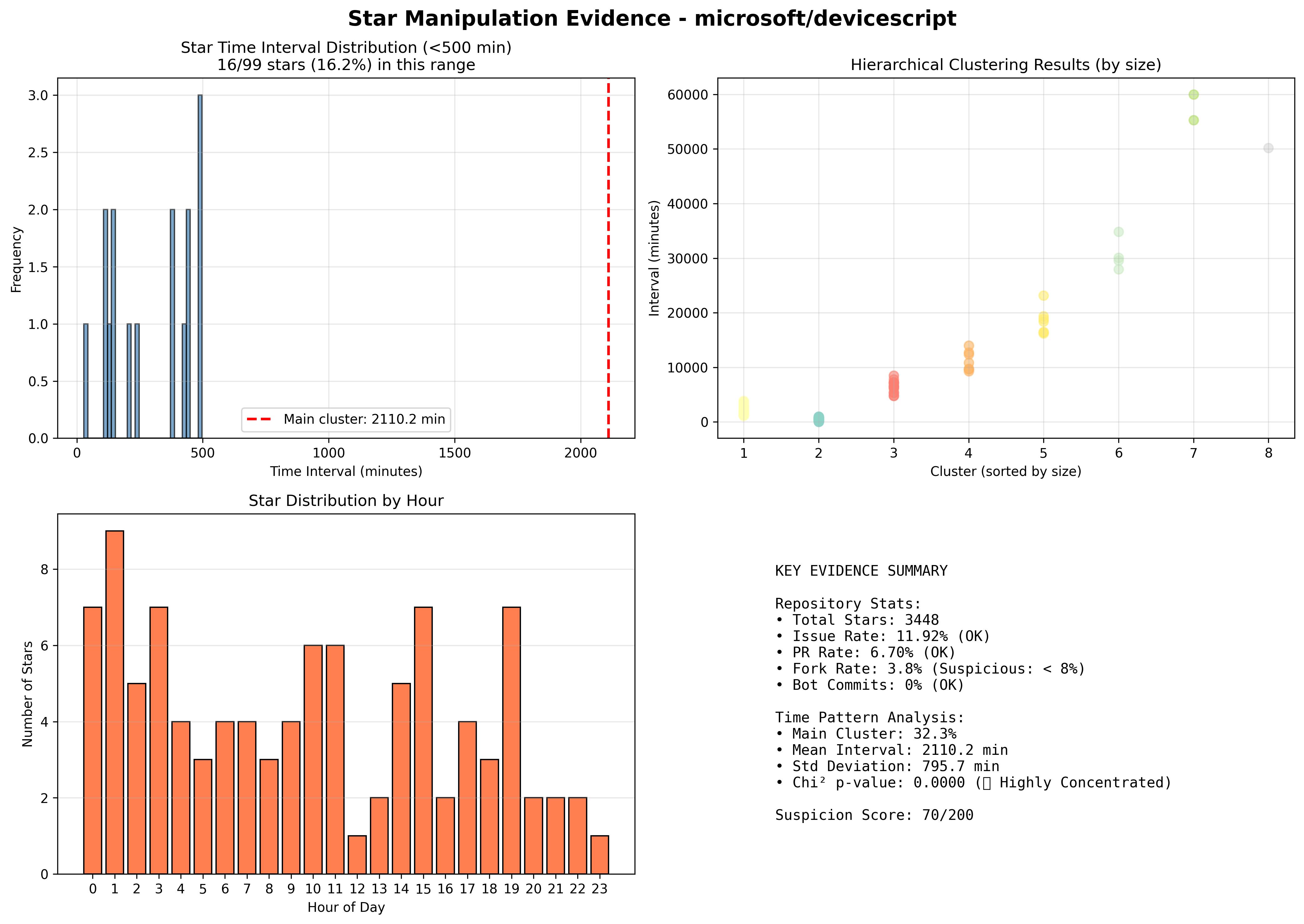Click the 'Suspicion Score: 70/200' line
The height and width of the screenshot is (924, 1304).
[x=874, y=815]
